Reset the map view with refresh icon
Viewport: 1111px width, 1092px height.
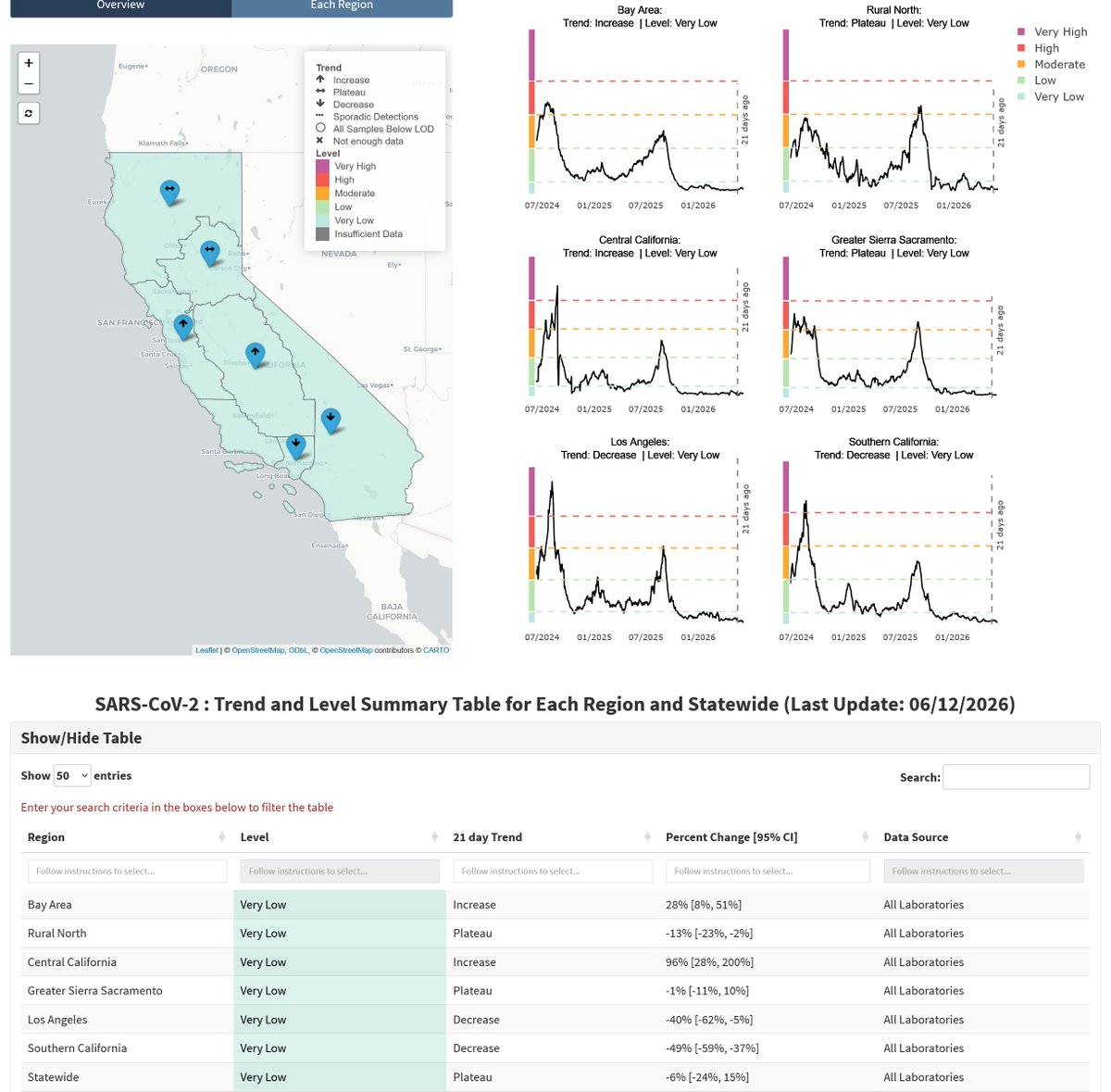pyautogui.click(x=29, y=113)
